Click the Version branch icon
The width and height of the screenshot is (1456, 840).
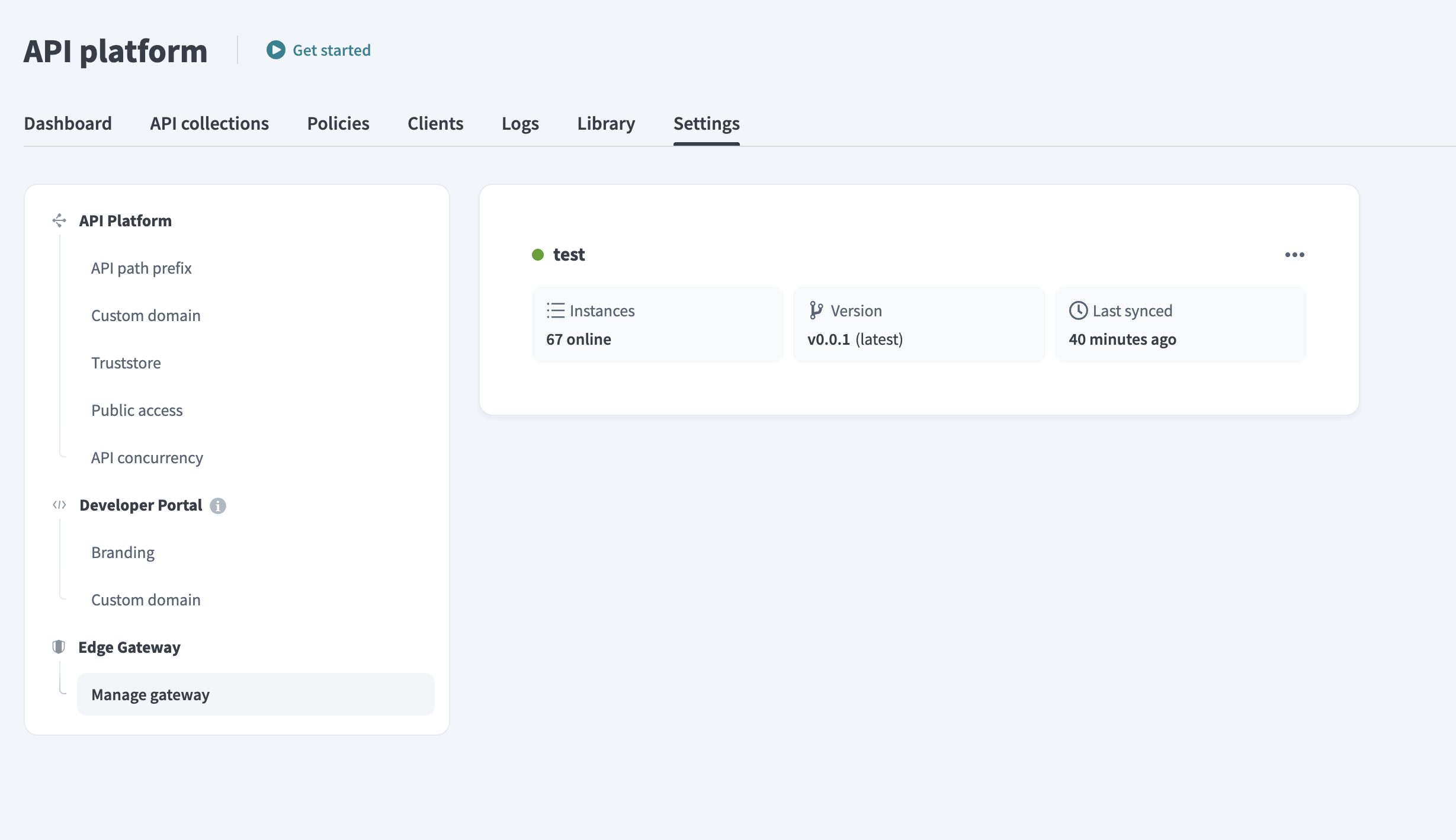pyautogui.click(x=816, y=310)
